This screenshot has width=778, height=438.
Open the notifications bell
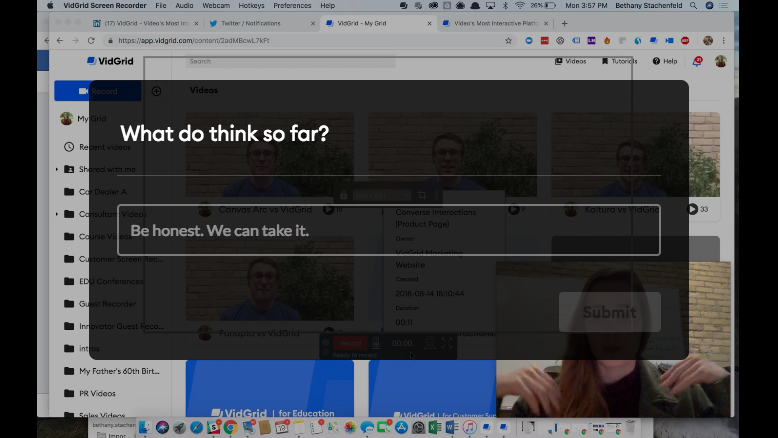(x=697, y=61)
